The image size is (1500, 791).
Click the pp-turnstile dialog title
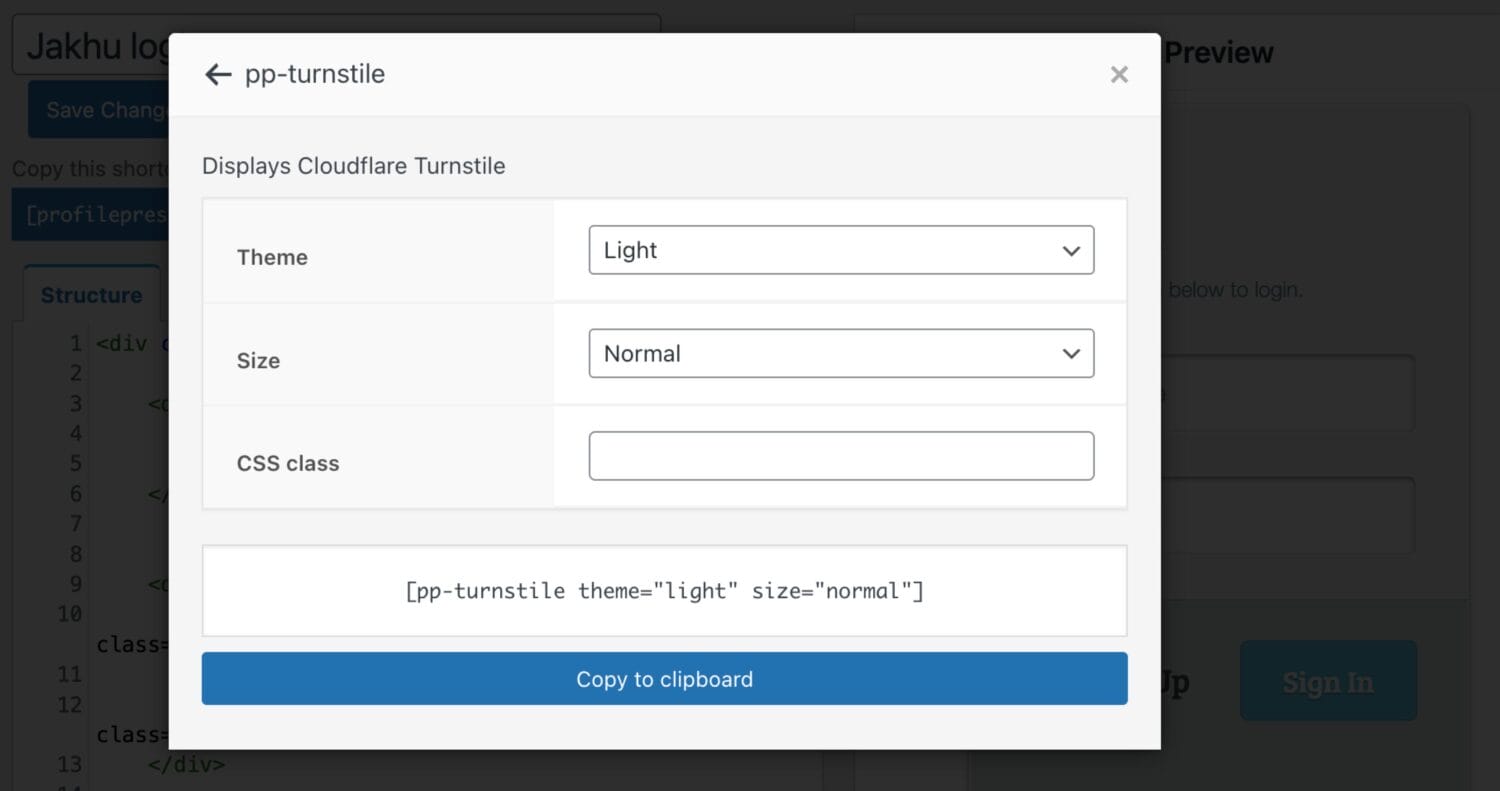tap(315, 74)
